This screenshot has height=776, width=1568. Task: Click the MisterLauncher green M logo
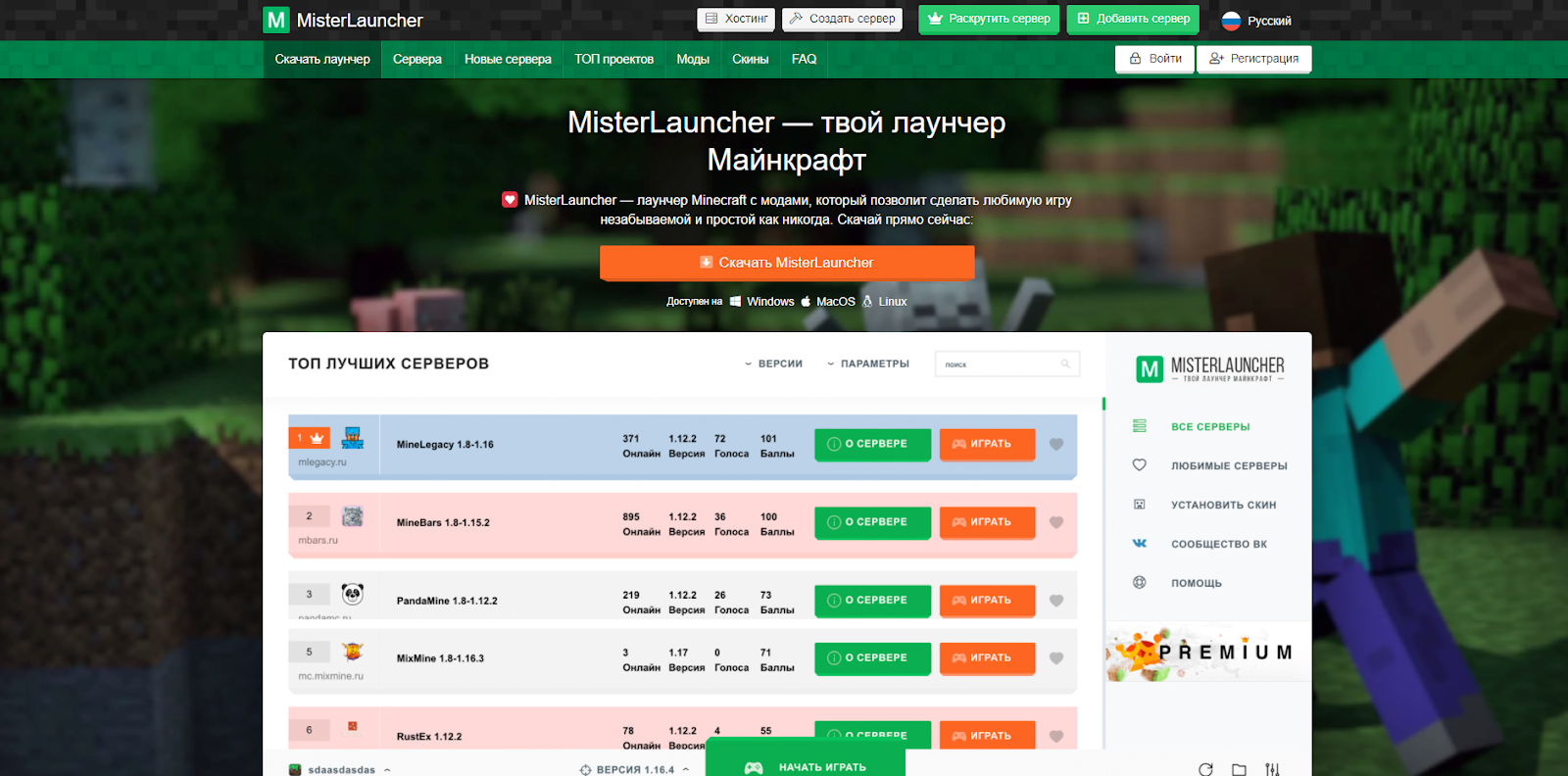pyautogui.click(x=276, y=20)
